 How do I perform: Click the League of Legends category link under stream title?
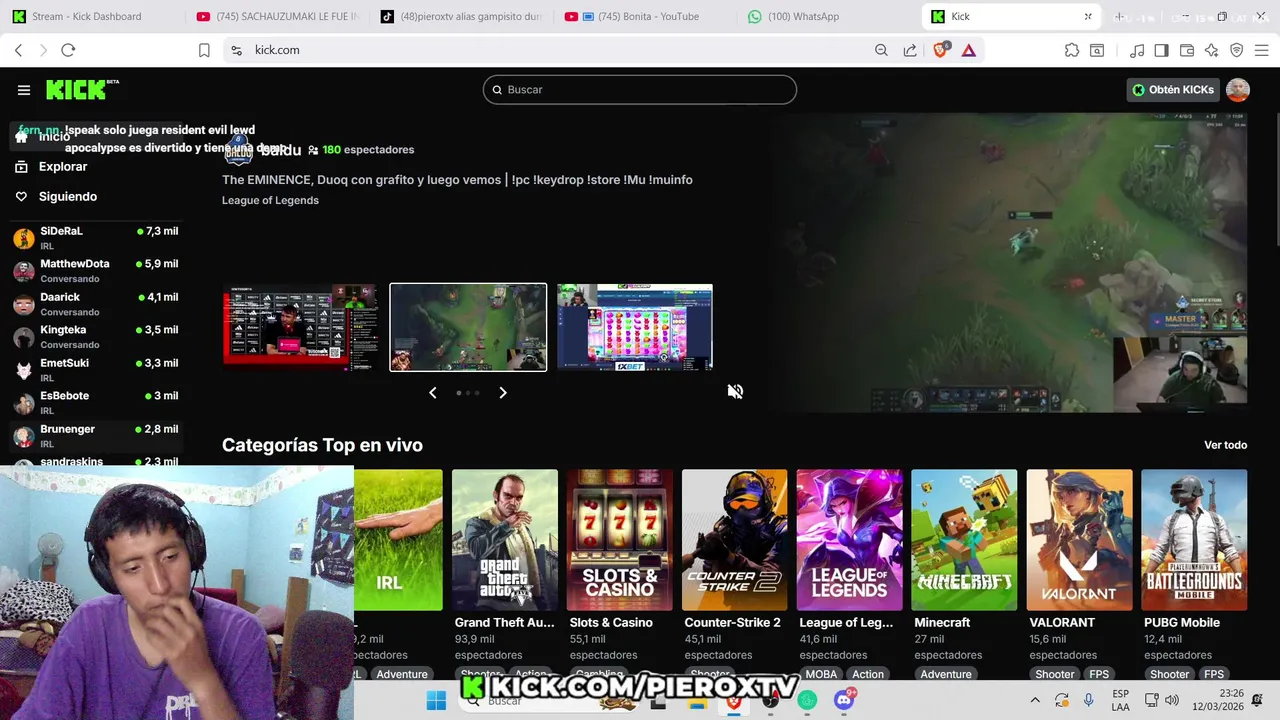[270, 200]
